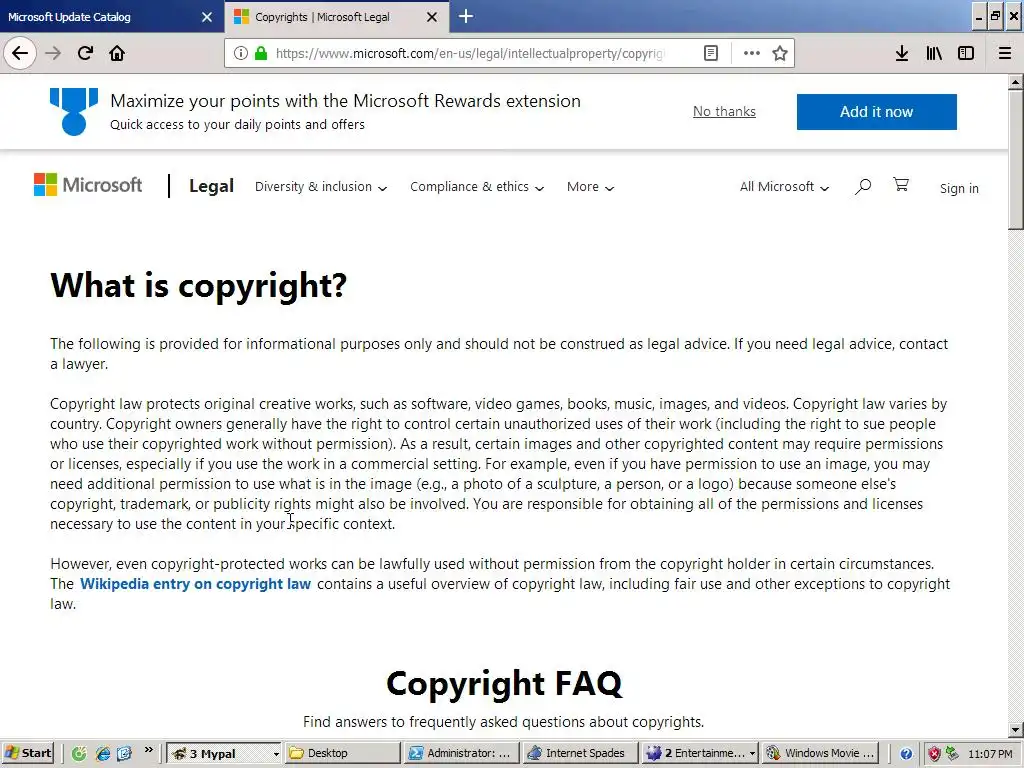Image resolution: width=1024 pixels, height=768 pixels.
Task: Click the forward navigation arrow
Action: 53,53
